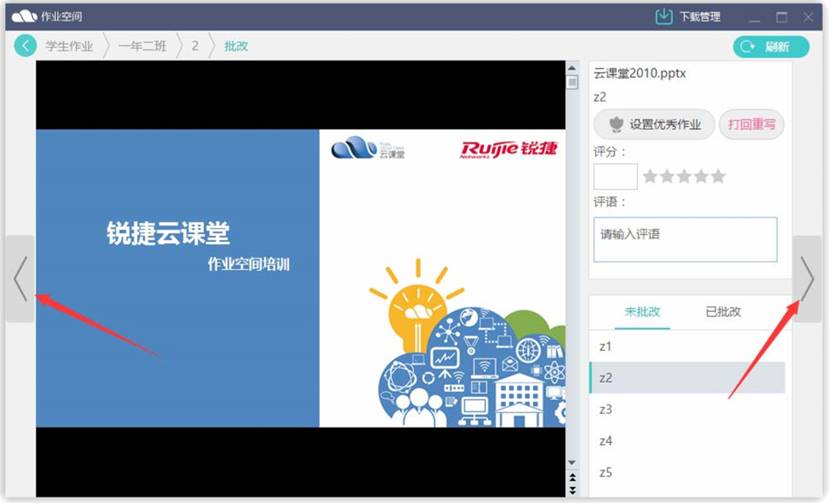The image size is (831, 503).
Task: Click the 刷新 refresh button
Action: click(771, 47)
